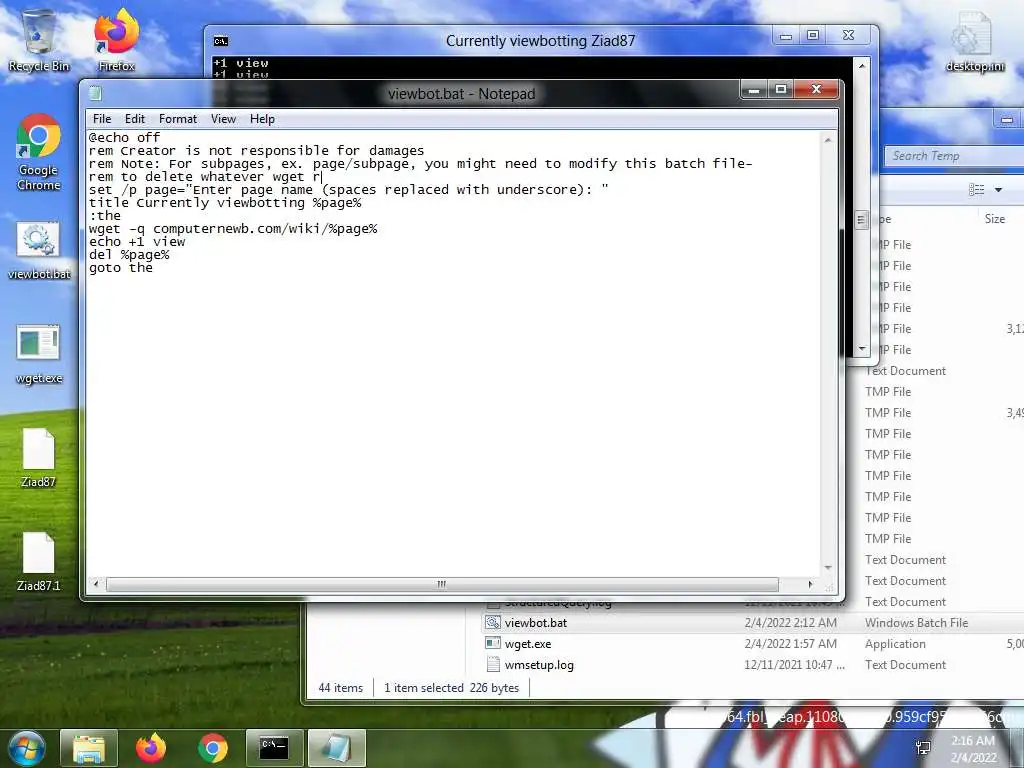Viewport: 1024px width, 768px height.
Task: Click the '44 items' status bar text
Action: 340,688
